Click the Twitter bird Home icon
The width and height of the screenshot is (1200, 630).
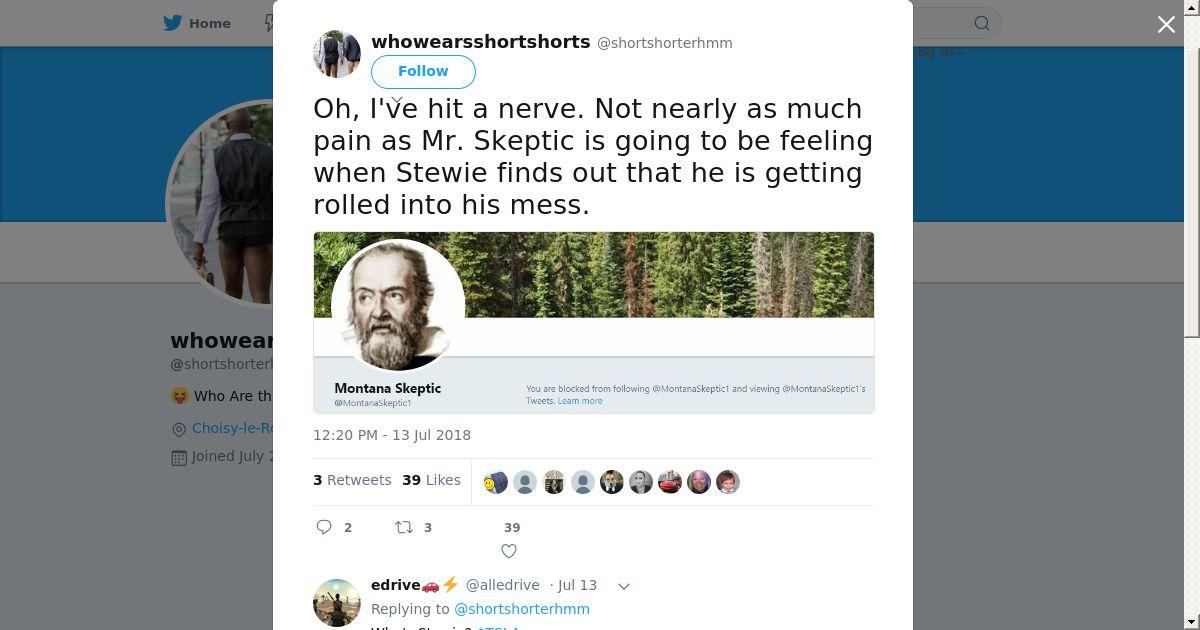point(173,23)
